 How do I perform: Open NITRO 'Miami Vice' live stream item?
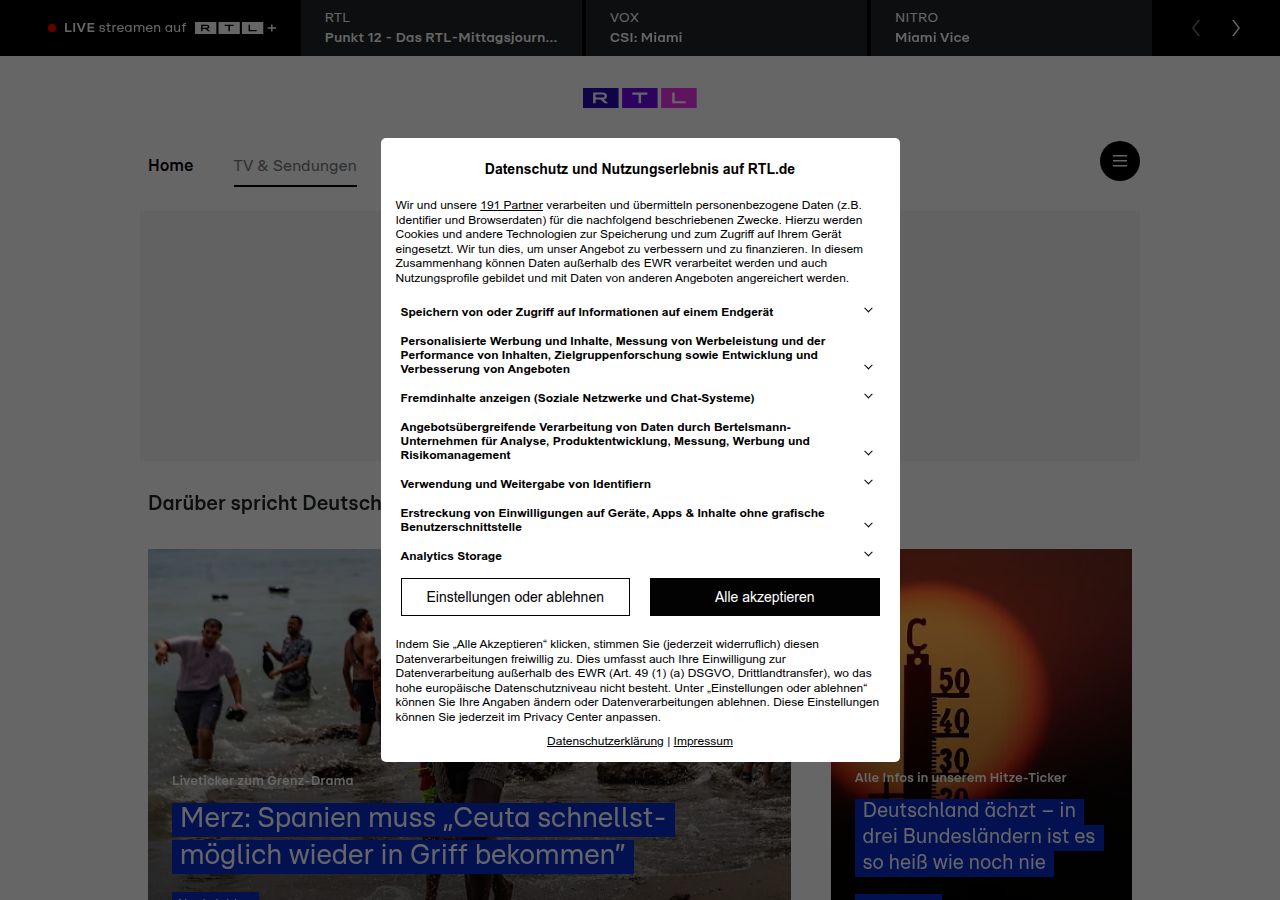point(1011,28)
